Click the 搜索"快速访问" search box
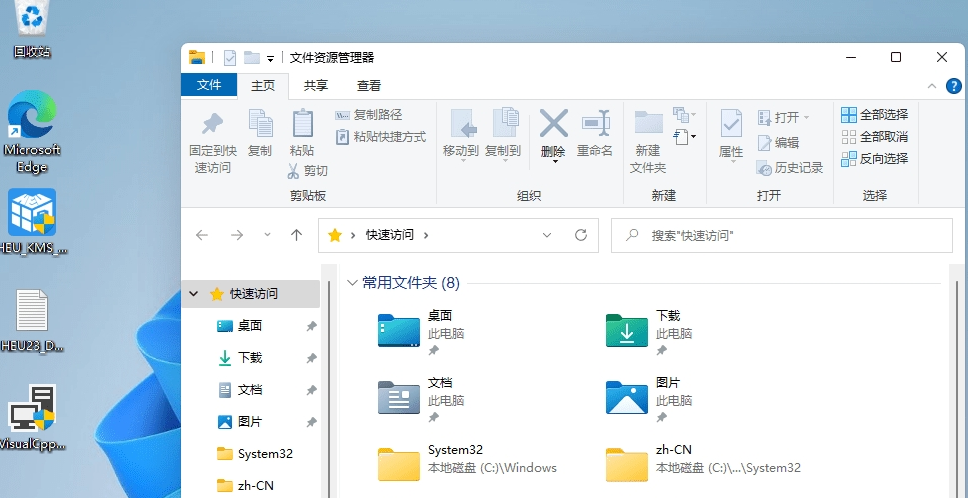This screenshot has width=968, height=498. click(x=782, y=235)
